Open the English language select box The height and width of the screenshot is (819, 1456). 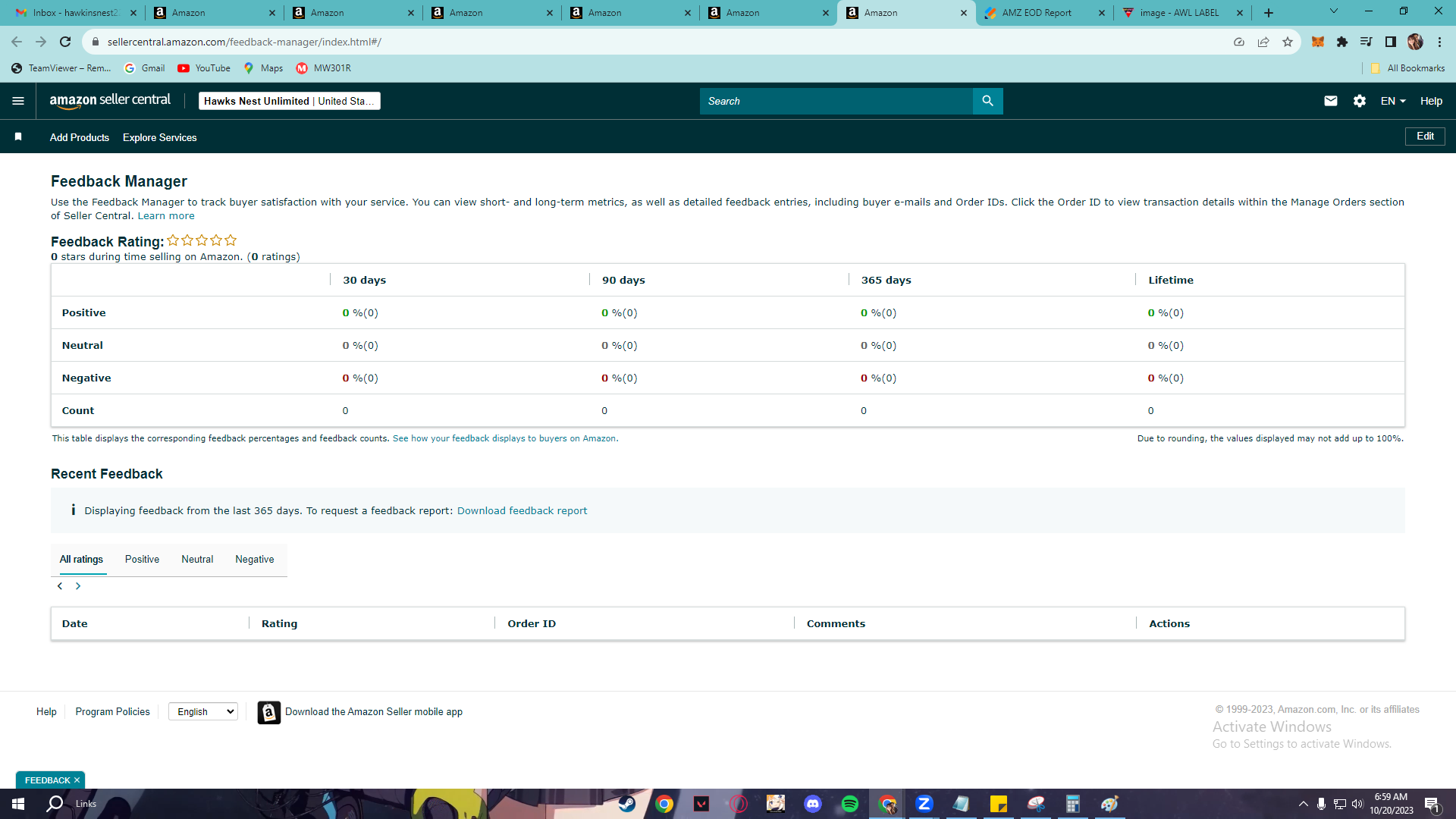[203, 711]
